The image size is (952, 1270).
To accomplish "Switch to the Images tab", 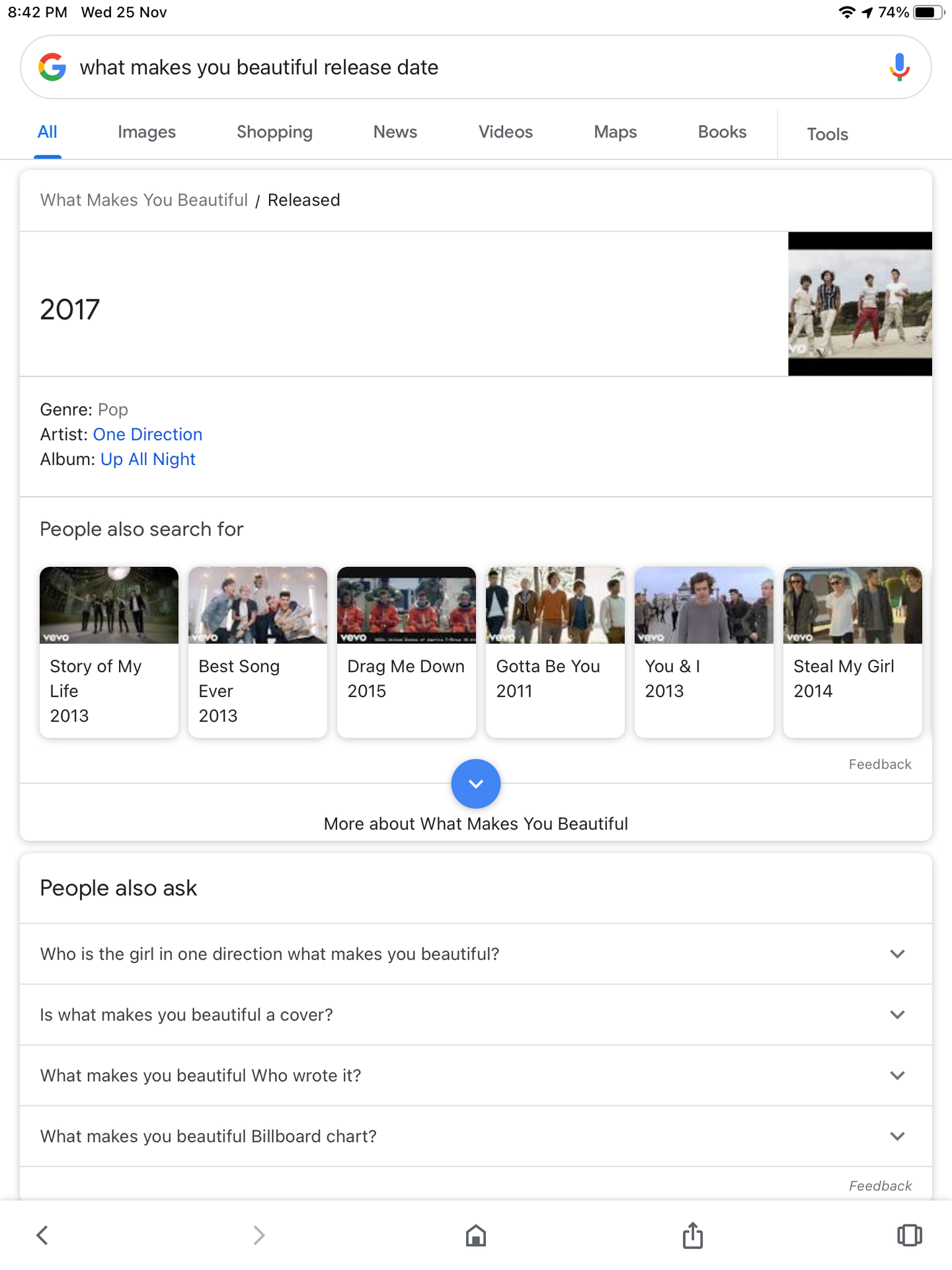I will (146, 132).
